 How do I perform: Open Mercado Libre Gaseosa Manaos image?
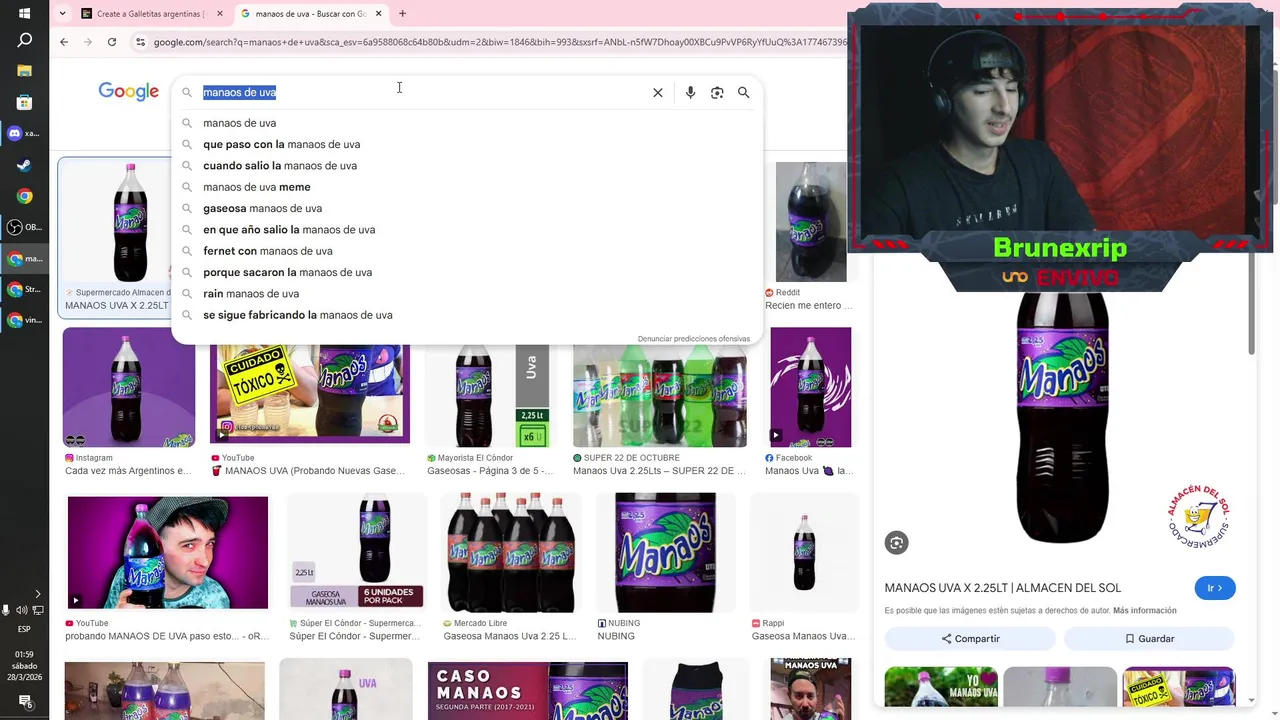point(511,553)
